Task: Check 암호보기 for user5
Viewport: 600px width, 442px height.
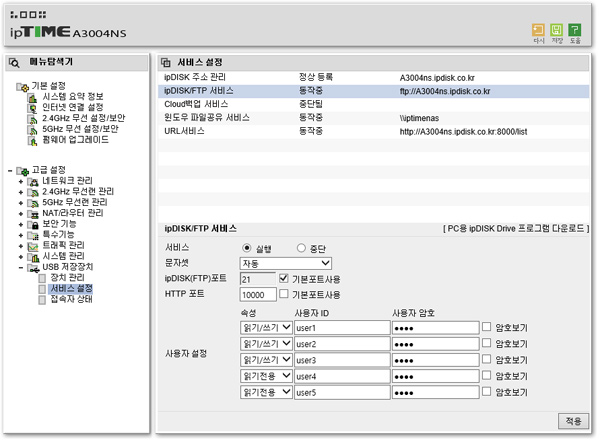Action: coord(486,391)
